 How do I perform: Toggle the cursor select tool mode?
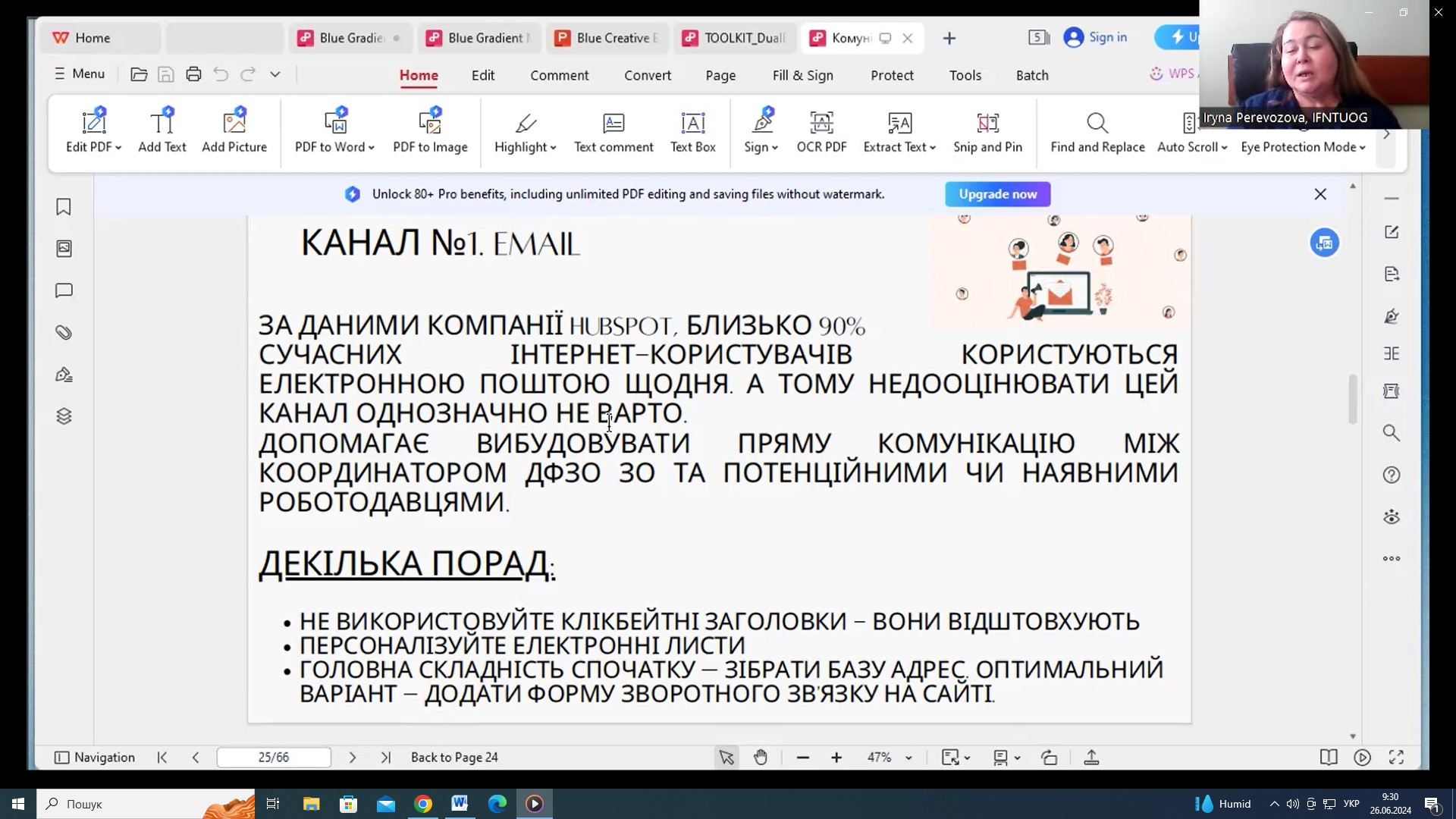pyautogui.click(x=726, y=758)
